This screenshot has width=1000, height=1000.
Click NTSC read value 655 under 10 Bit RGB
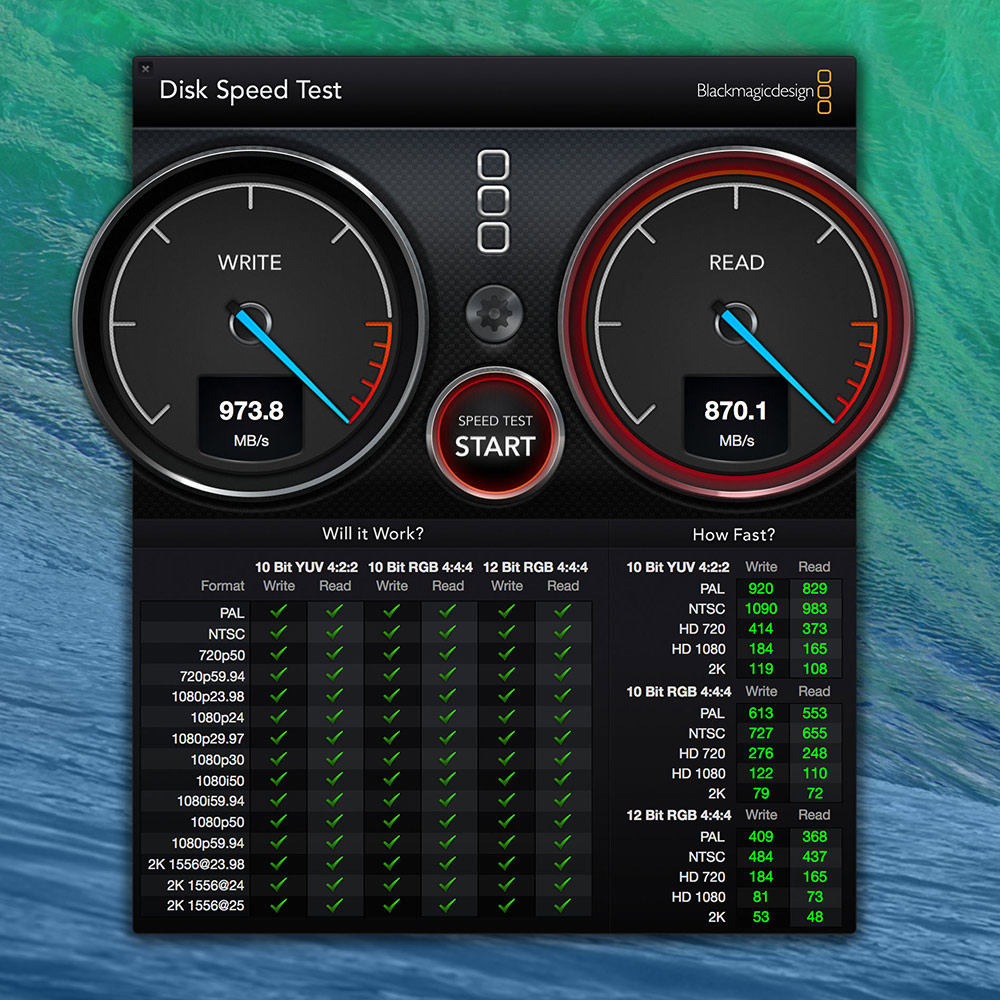[x=815, y=733]
